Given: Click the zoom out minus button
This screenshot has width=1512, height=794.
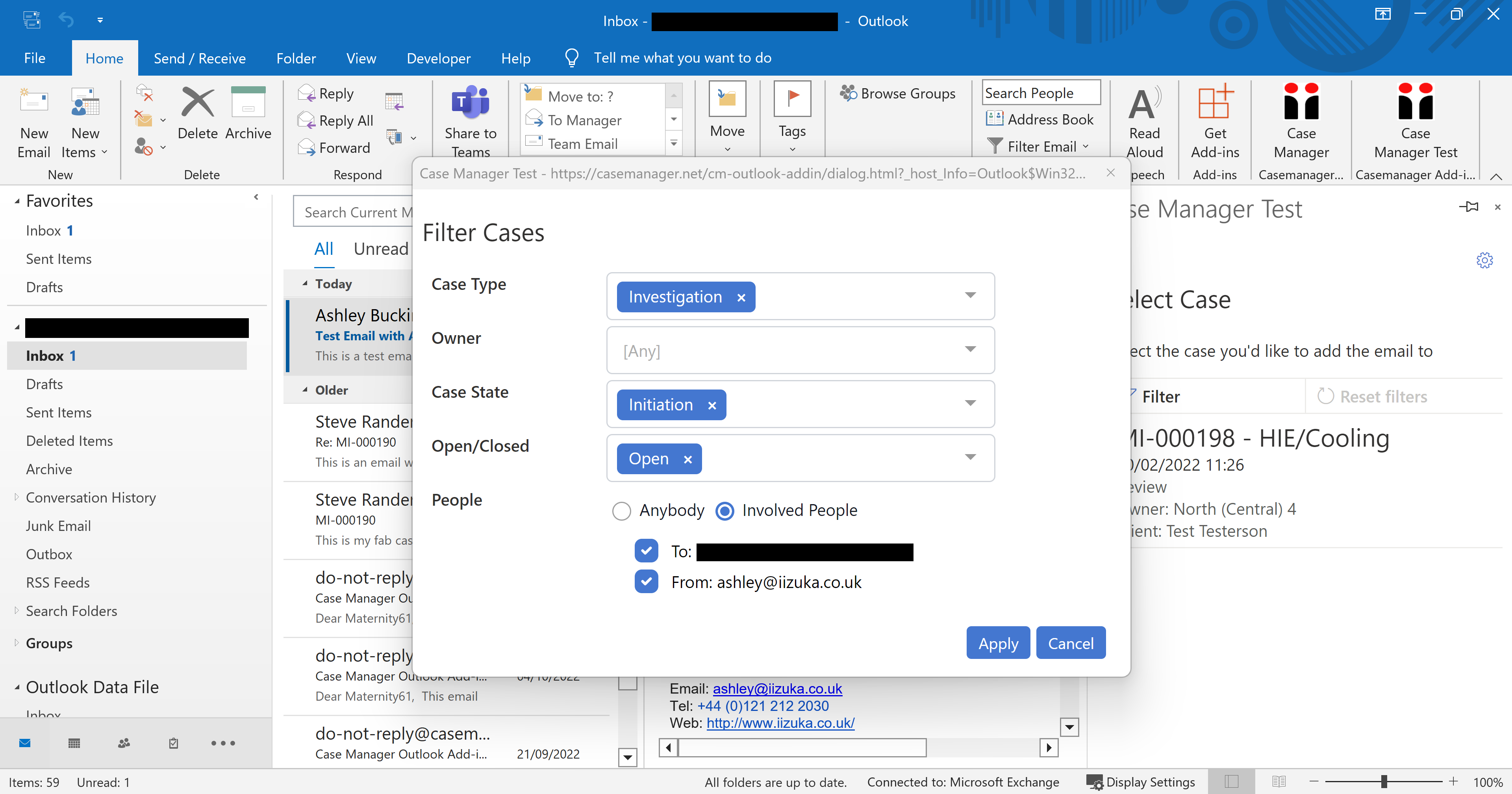Looking at the screenshot, I should (x=1314, y=781).
